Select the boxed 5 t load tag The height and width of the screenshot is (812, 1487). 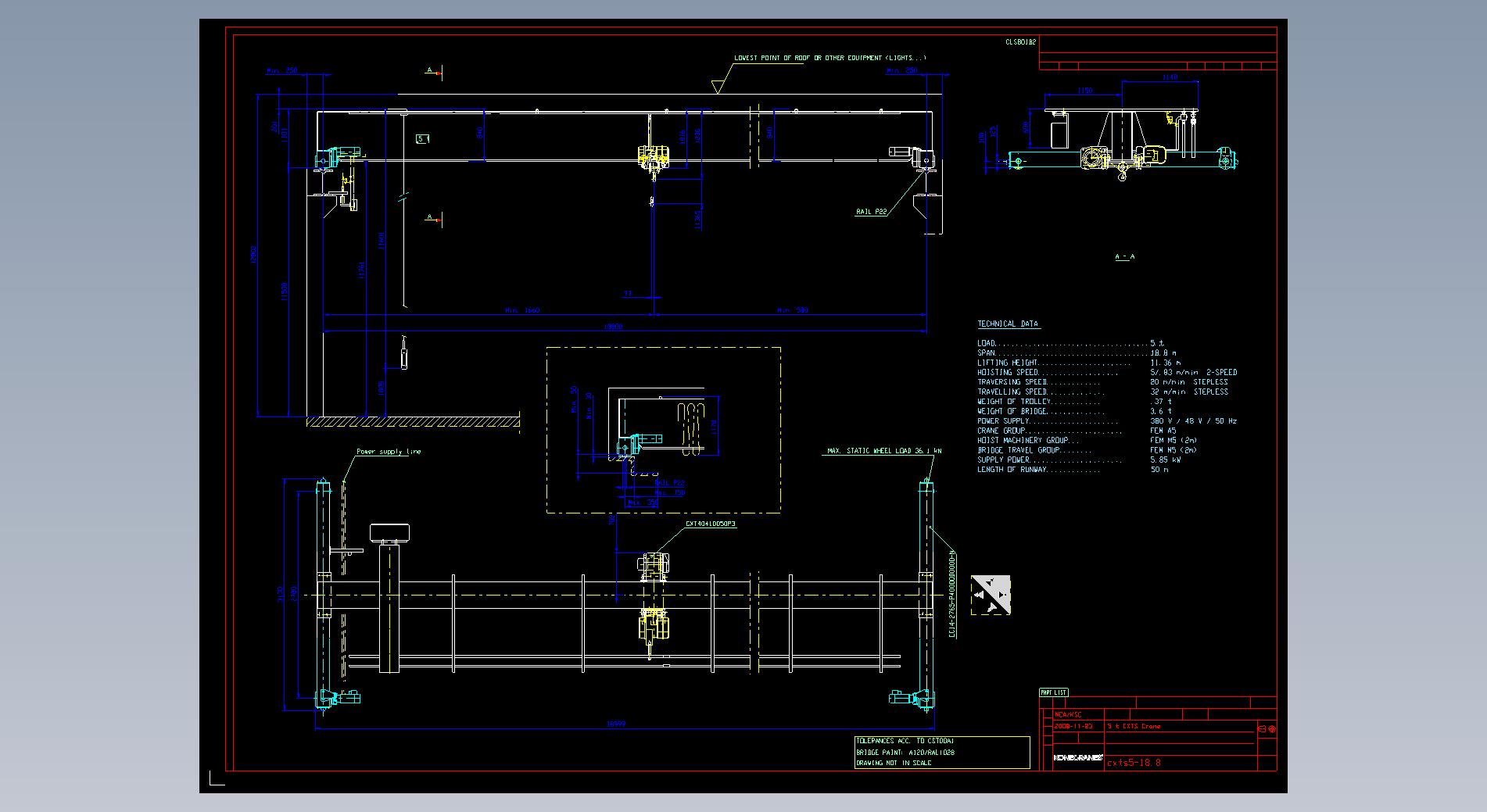tap(422, 139)
